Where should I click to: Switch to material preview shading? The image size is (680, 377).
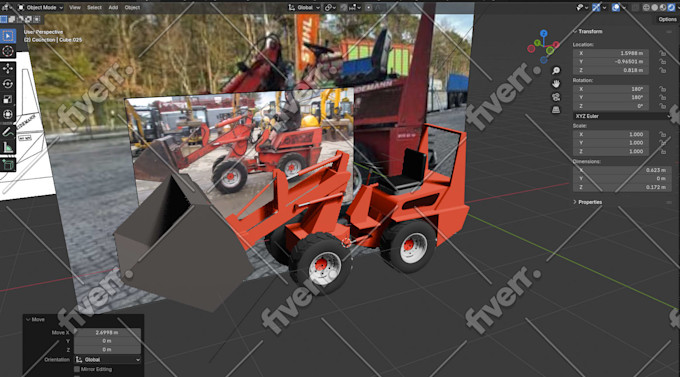point(663,7)
